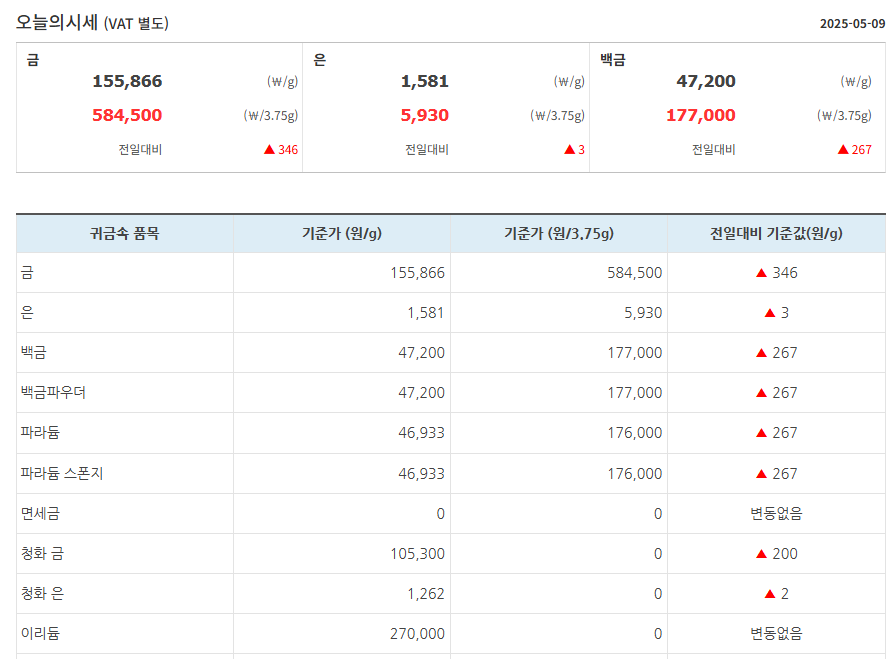Image resolution: width=890 pixels, height=659 pixels.
Task: Click up-triangle icon in 금 table row
Action: (762, 273)
